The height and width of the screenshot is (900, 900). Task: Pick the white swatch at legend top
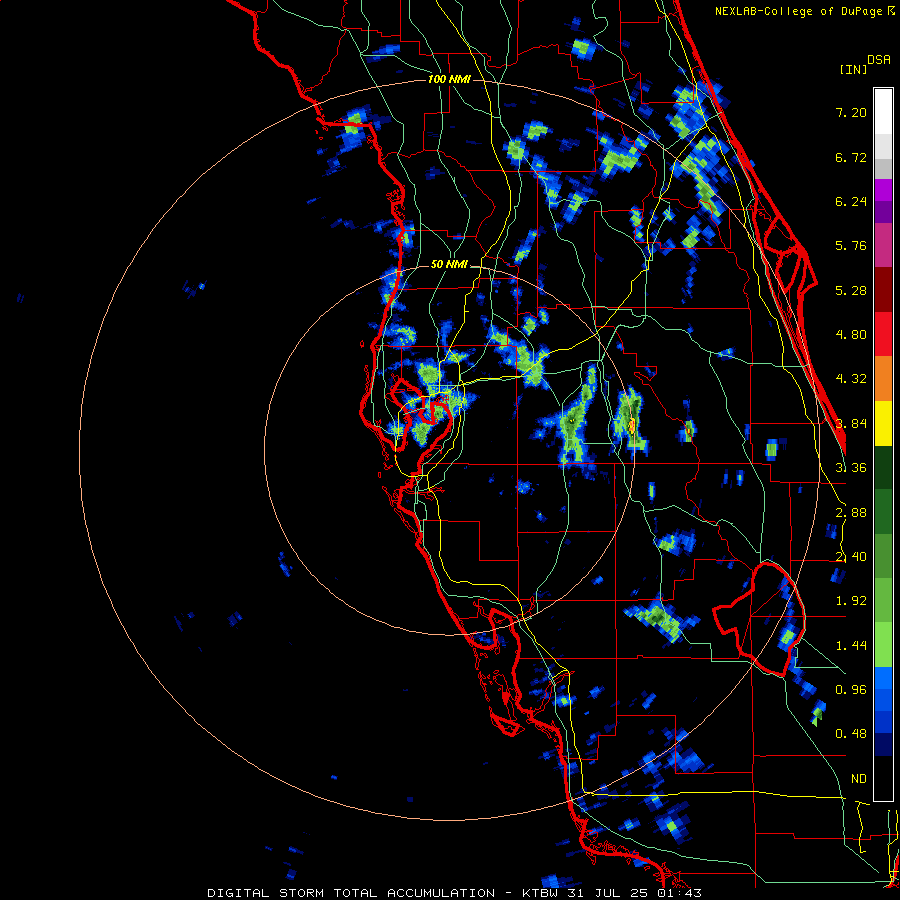[x=883, y=112]
